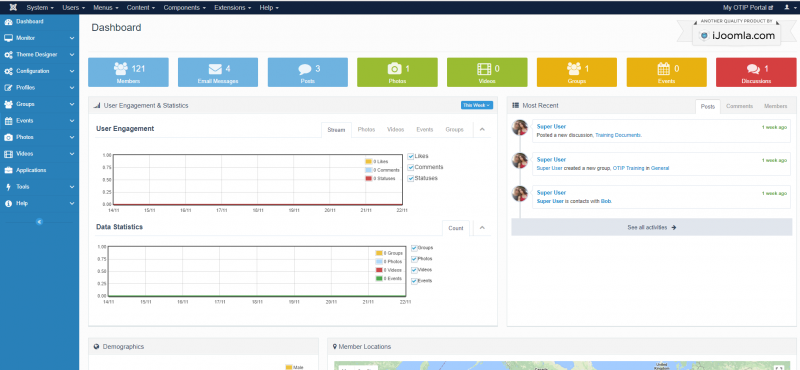
Task: Open the yellow 1 Groups tile
Action: coord(577,72)
